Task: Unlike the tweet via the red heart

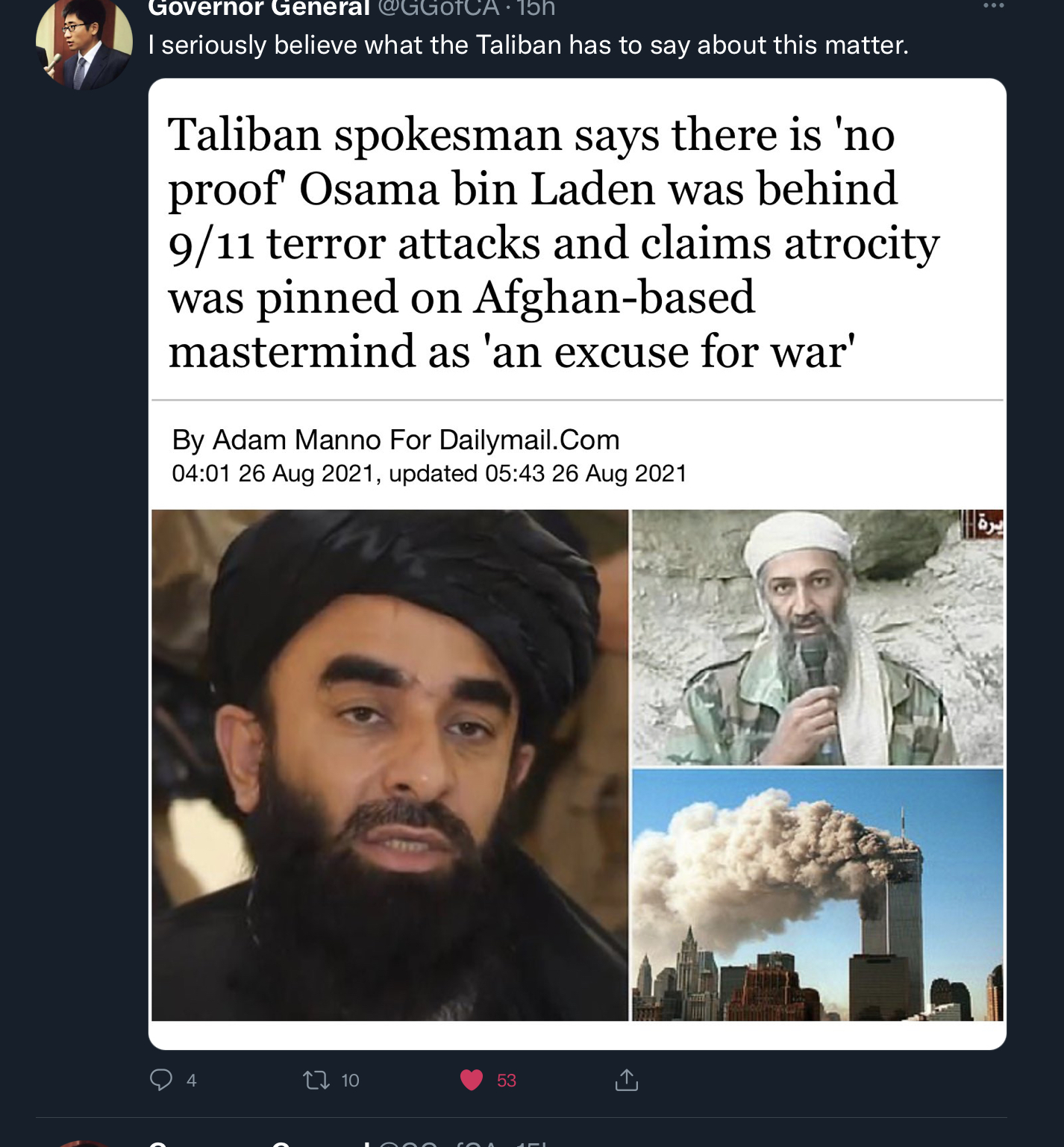Action: click(x=472, y=1080)
